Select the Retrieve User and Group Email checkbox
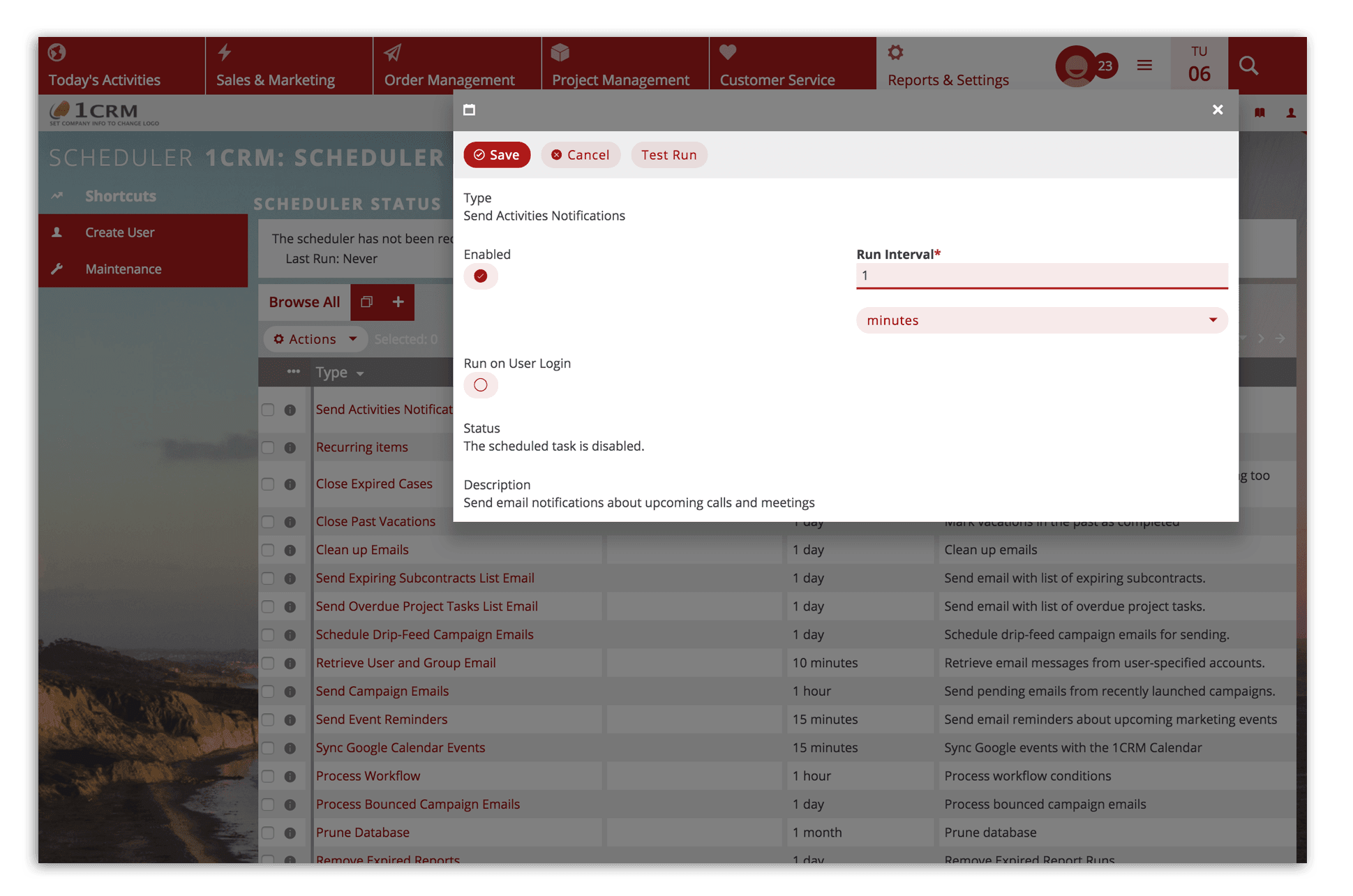 click(x=268, y=663)
